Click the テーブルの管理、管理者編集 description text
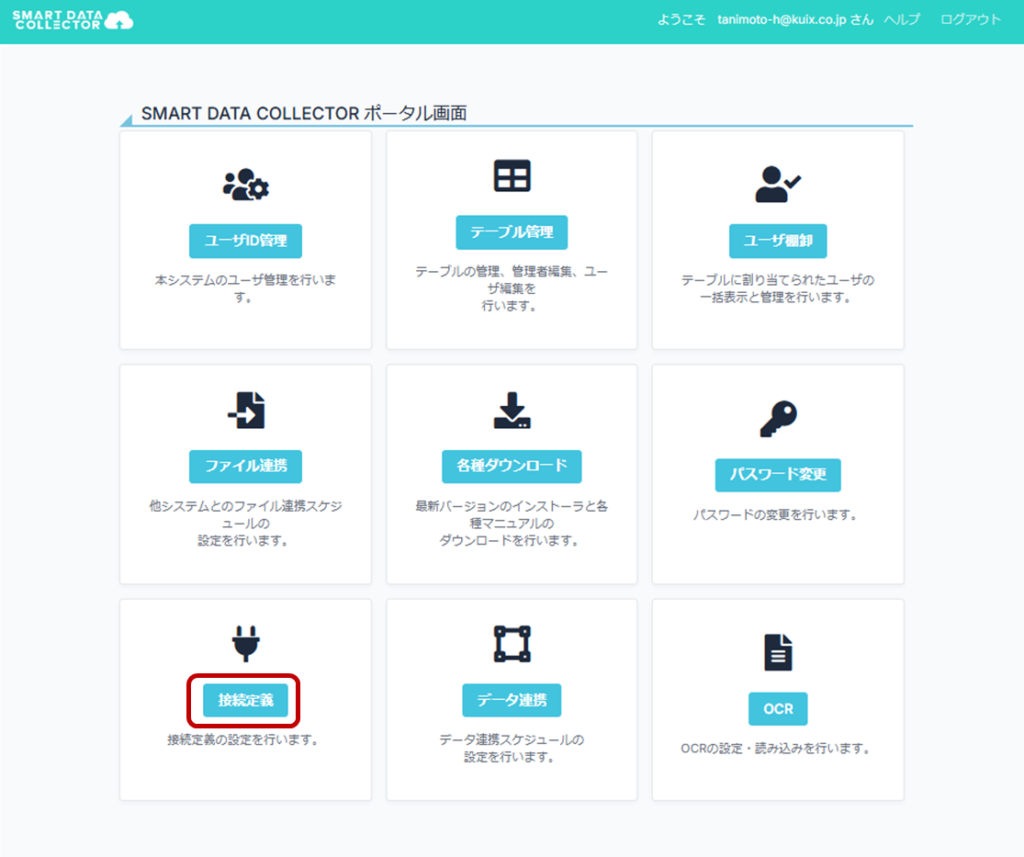This screenshot has width=1024, height=857. point(512,288)
